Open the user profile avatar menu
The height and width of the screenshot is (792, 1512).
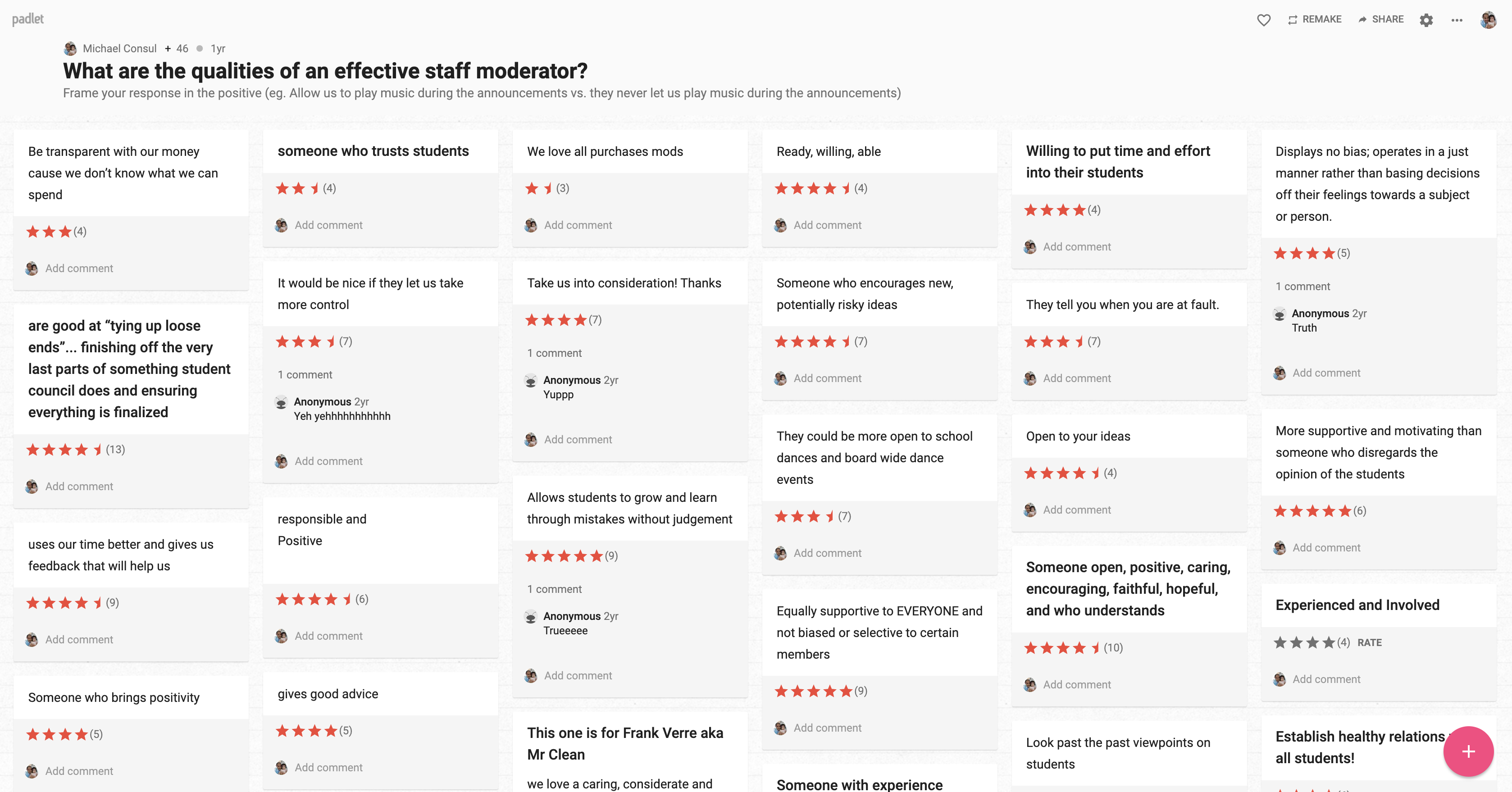point(1488,20)
